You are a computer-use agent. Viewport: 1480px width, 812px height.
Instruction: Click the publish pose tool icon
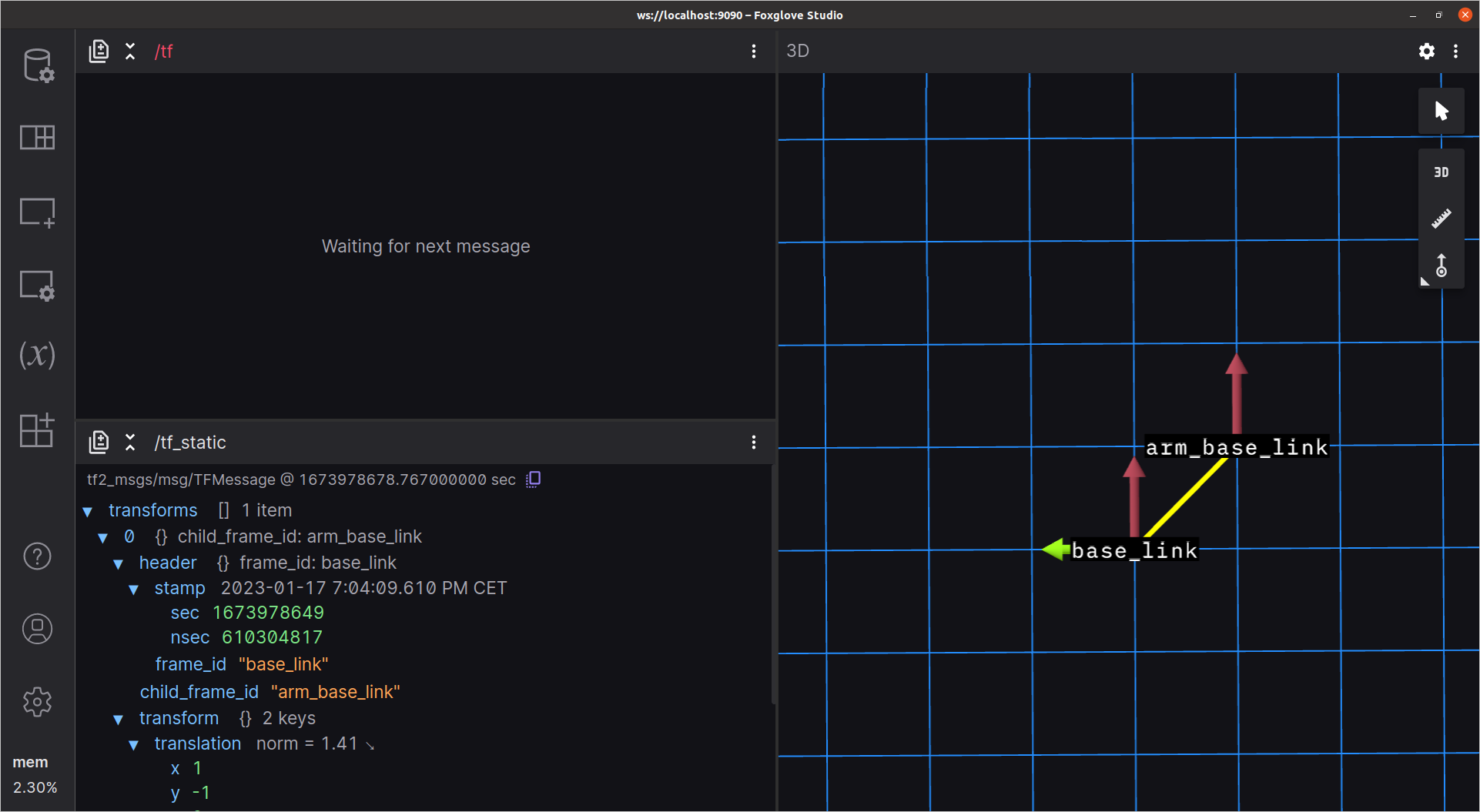tap(1441, 266)
